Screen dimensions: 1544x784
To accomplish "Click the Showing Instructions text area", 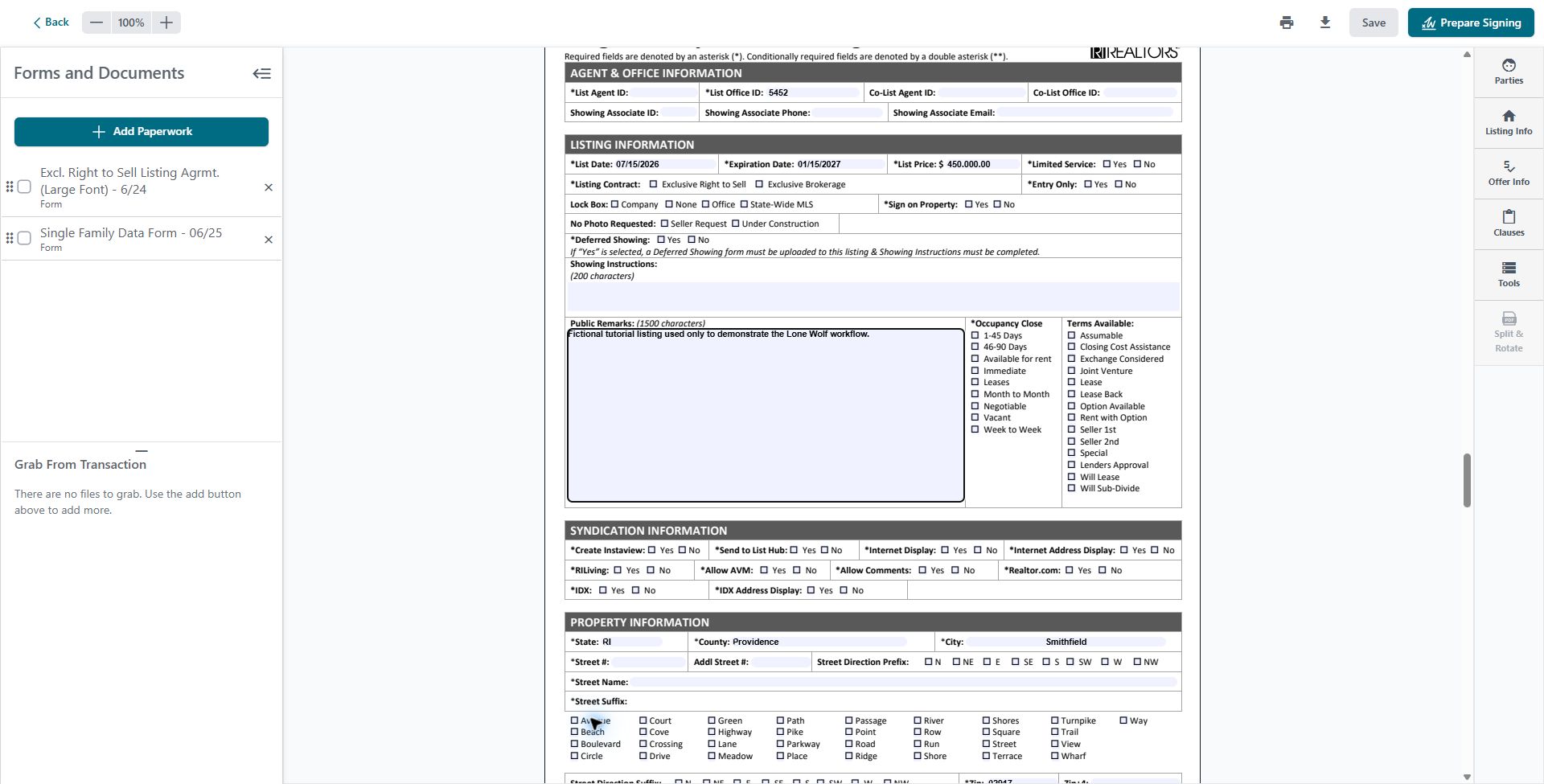I will click(x=873, y=297).
